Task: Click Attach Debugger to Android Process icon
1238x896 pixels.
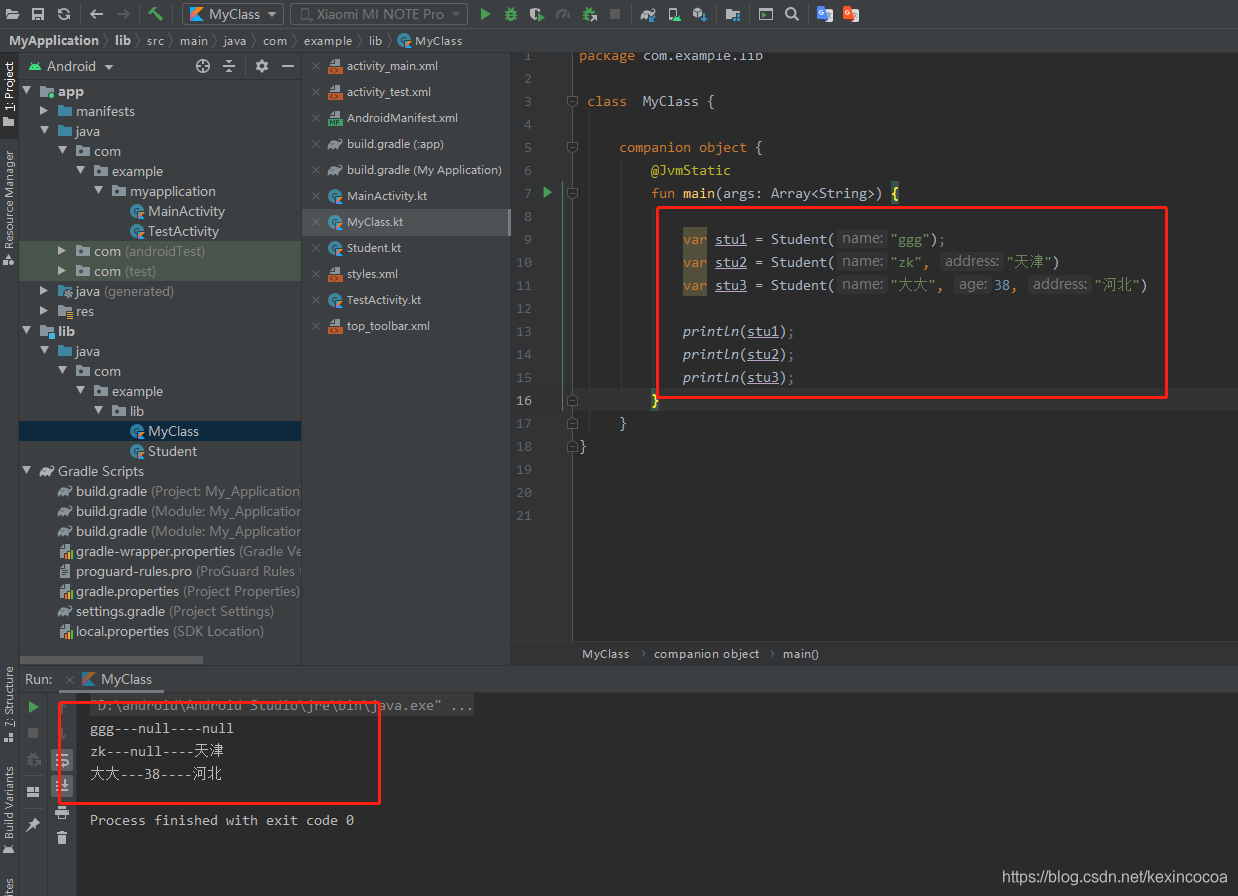Action: point(590,14)
